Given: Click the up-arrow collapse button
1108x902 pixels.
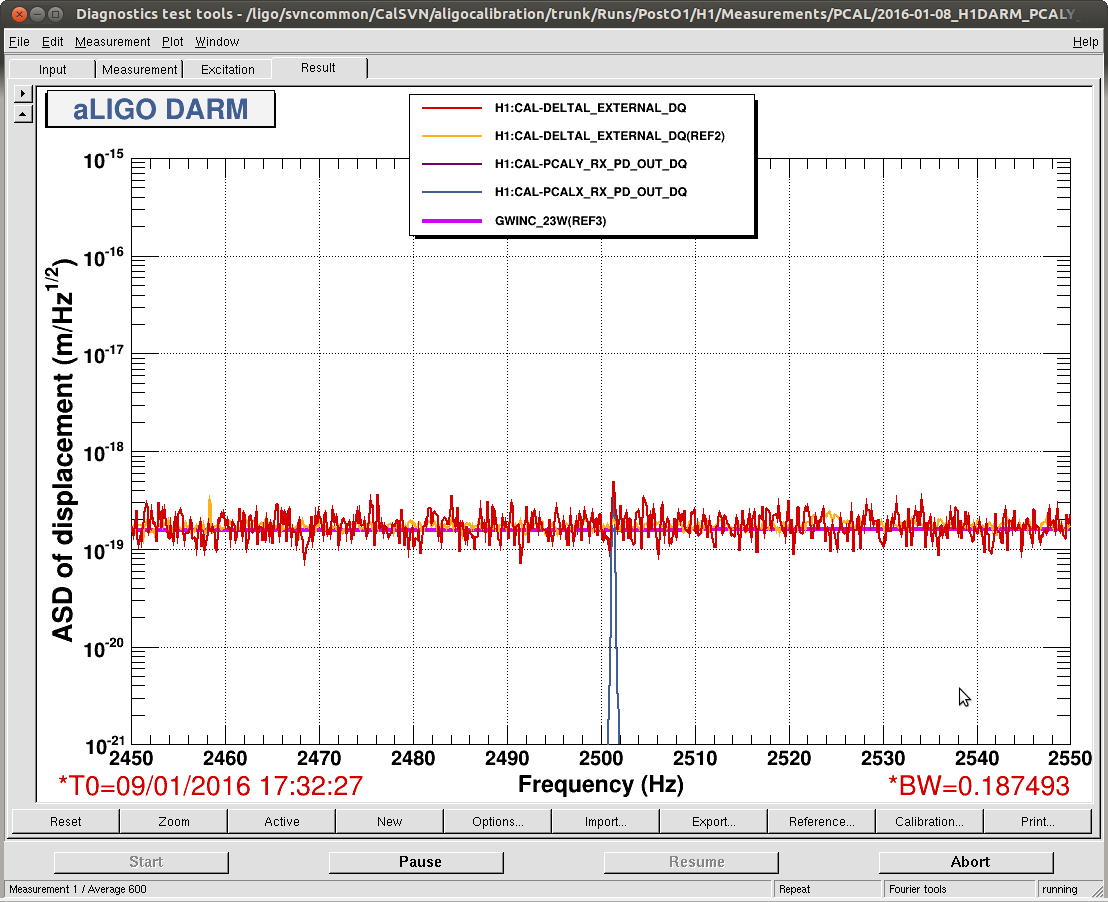Looking at the screenshot, I should (23, 114).
